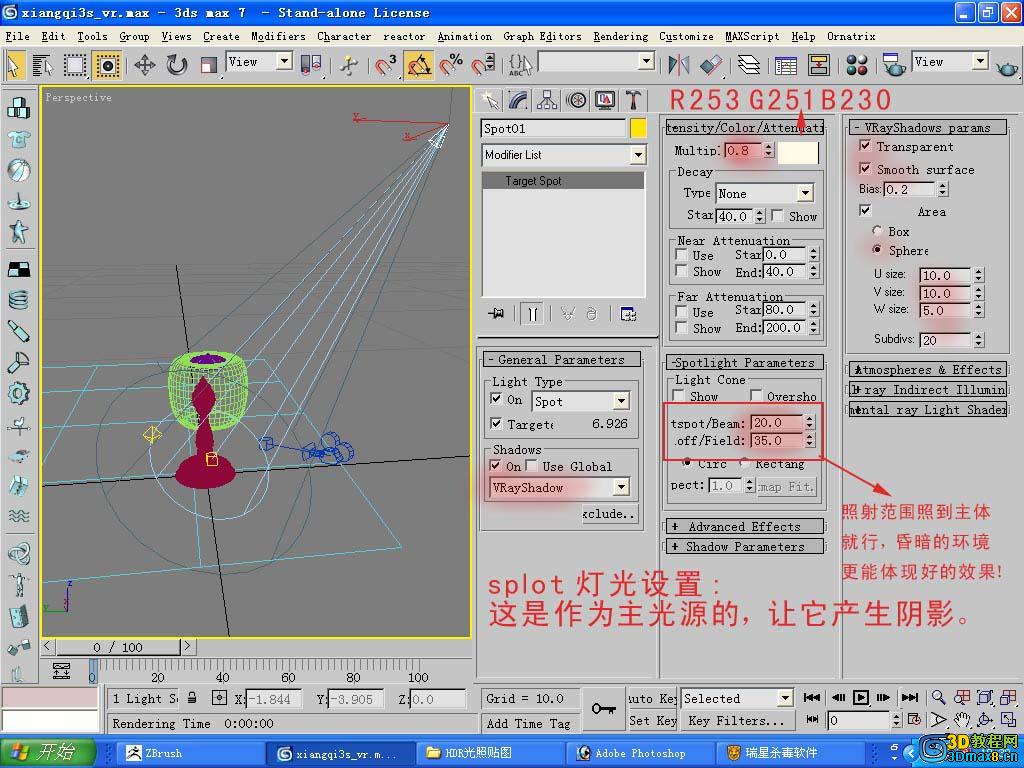The image size is (1024, 768).
Task: Expand the Shadow Parameters rollout
Action: pyautogui.click(x=744, y=547)
